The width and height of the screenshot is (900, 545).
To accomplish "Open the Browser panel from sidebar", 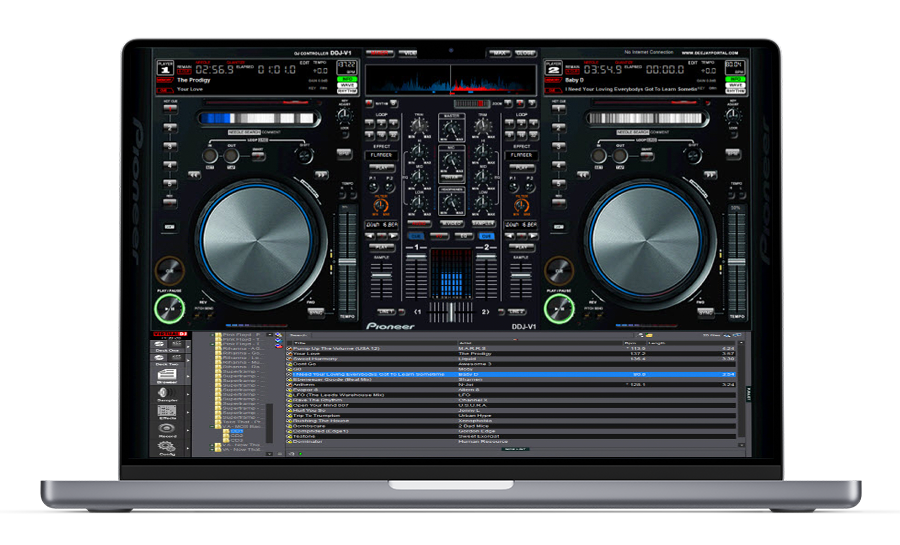I will [167, 377].
